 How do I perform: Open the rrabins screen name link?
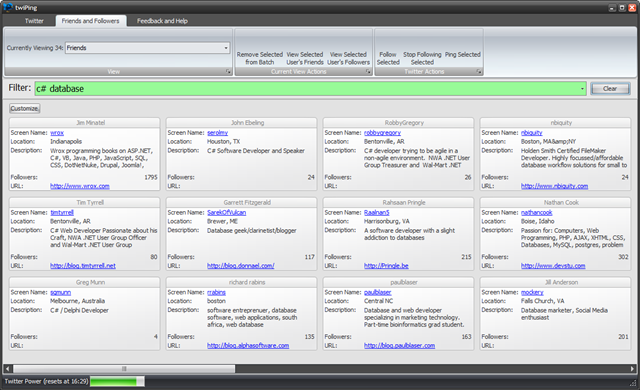(x=216, y=292)
